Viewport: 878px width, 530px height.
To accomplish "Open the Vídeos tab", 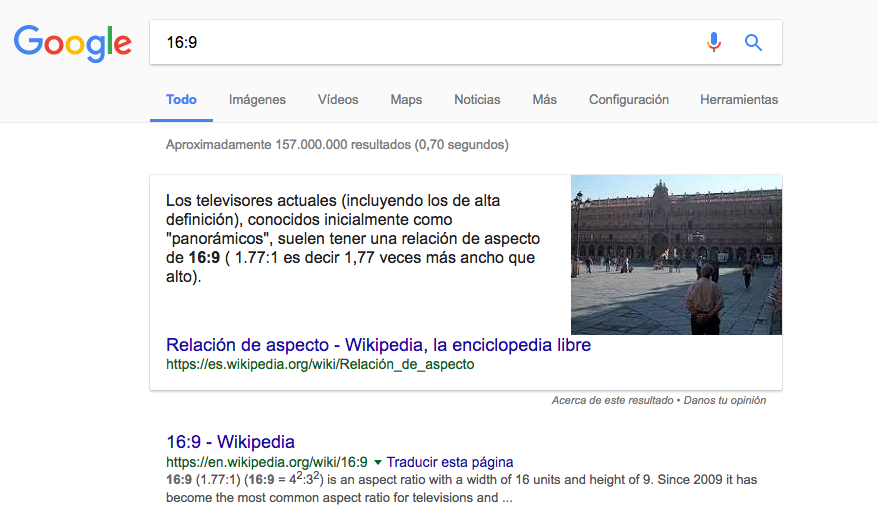I will tap(338, 100).
